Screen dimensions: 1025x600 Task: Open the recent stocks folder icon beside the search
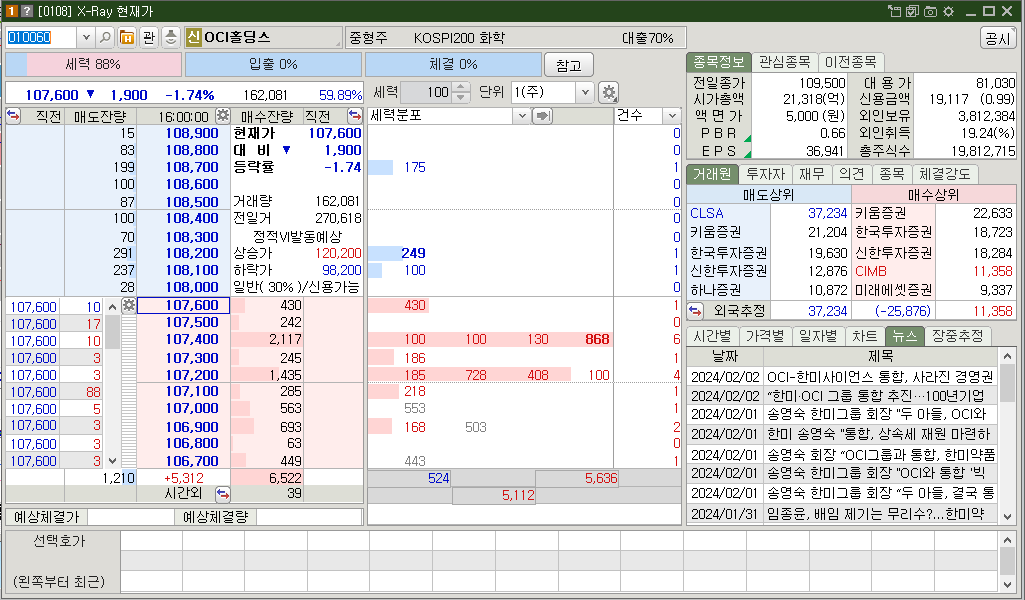click(128, 38)
